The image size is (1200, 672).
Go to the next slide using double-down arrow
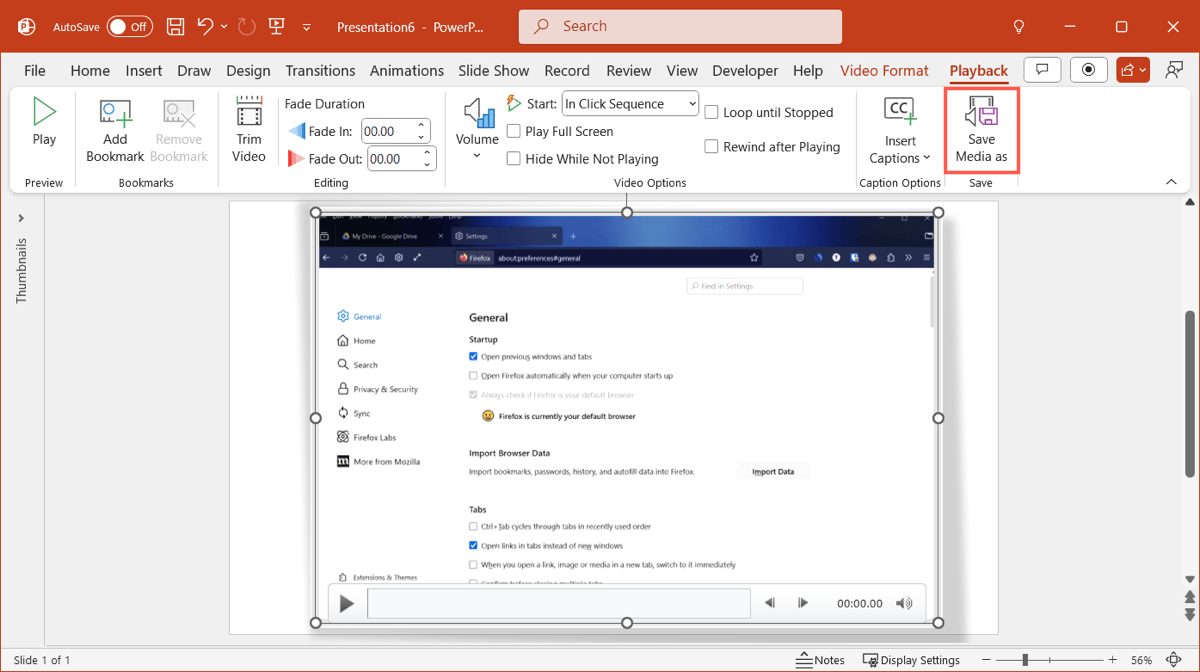pos(1189,613)
